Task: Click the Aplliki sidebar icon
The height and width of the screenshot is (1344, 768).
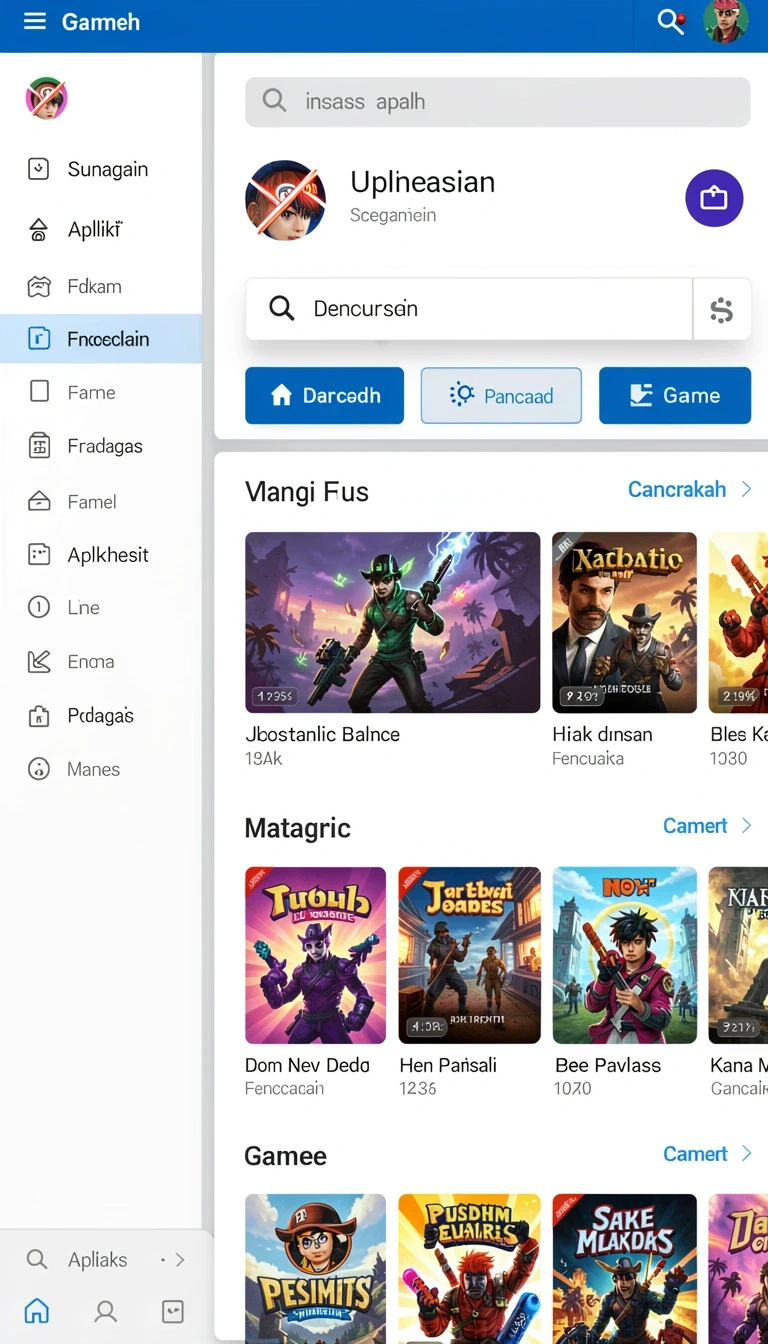Action: 38,230
